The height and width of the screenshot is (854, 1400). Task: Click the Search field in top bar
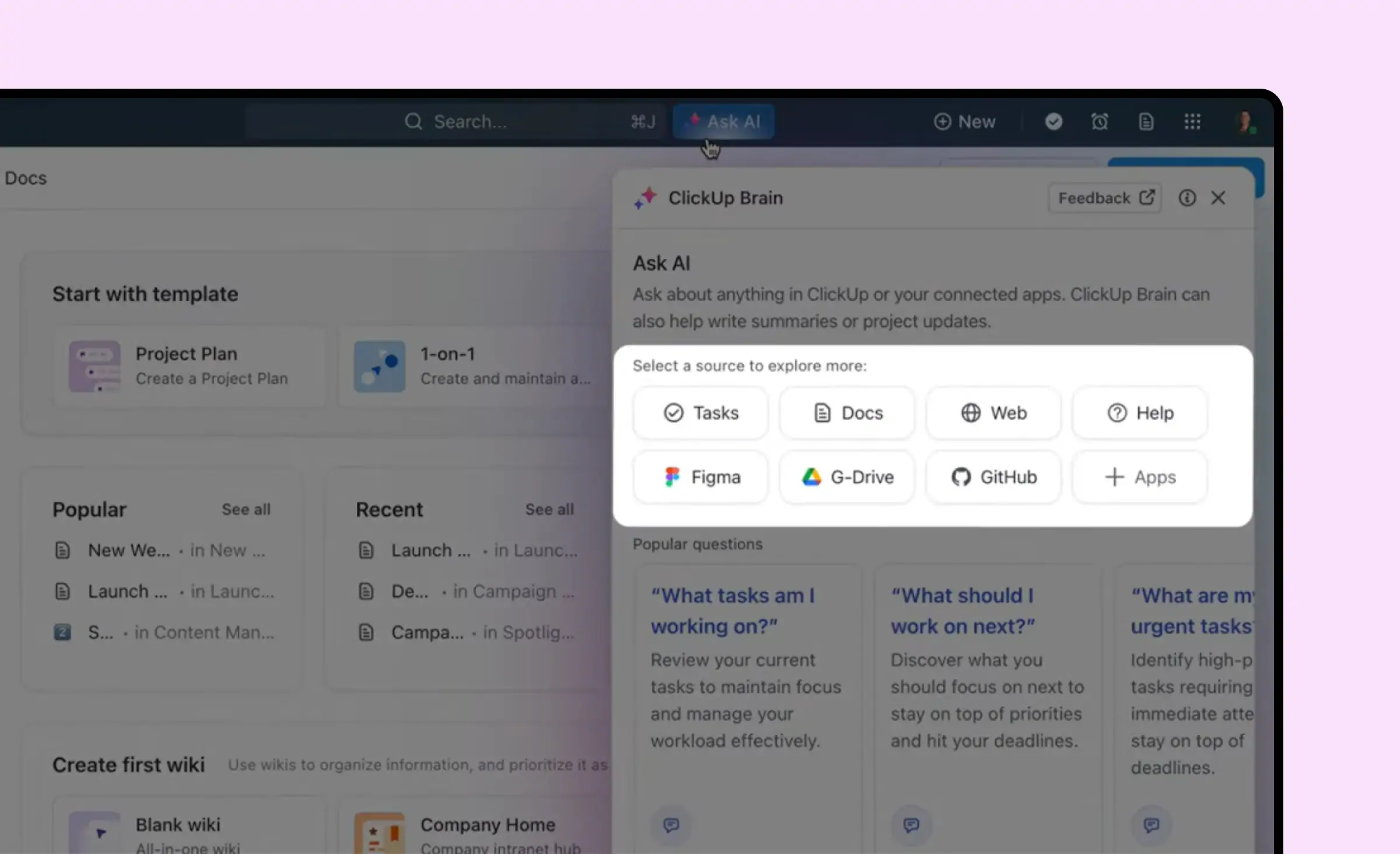pos(456,121)
